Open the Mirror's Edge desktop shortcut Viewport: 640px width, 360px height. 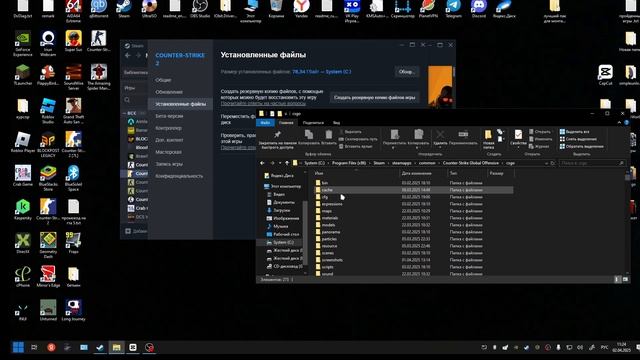48,277
